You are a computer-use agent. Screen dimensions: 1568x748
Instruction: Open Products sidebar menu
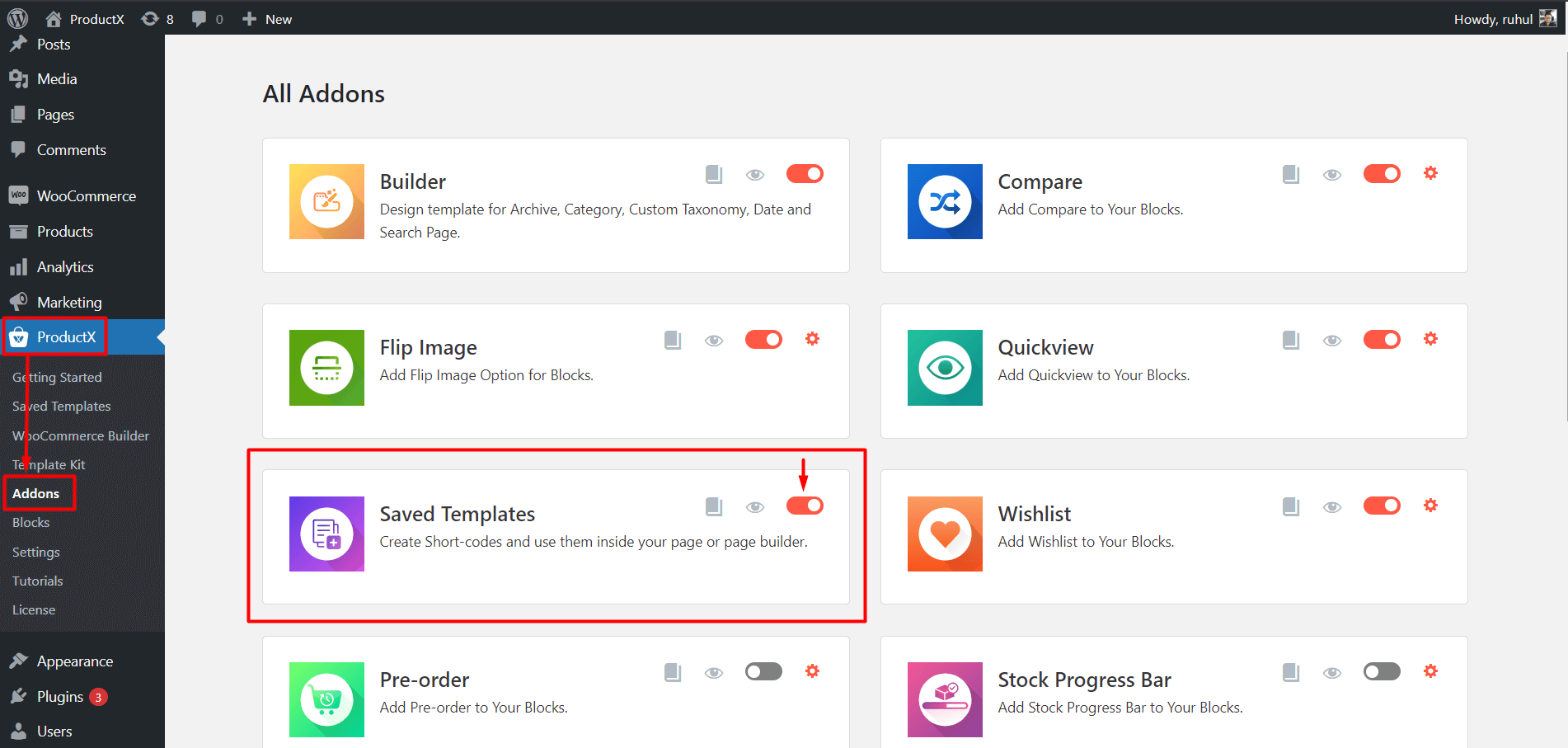[x=82, y=232]
